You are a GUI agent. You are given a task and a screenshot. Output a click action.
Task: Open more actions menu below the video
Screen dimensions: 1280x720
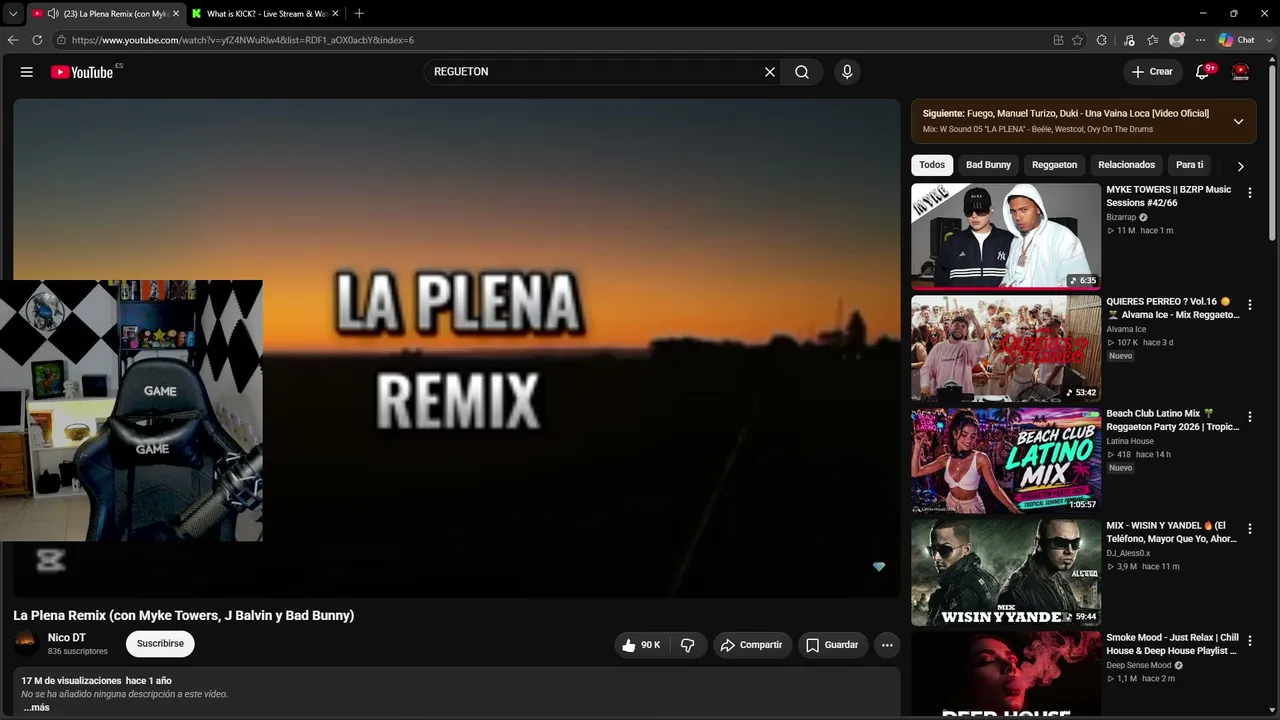[x=887, y=645]
